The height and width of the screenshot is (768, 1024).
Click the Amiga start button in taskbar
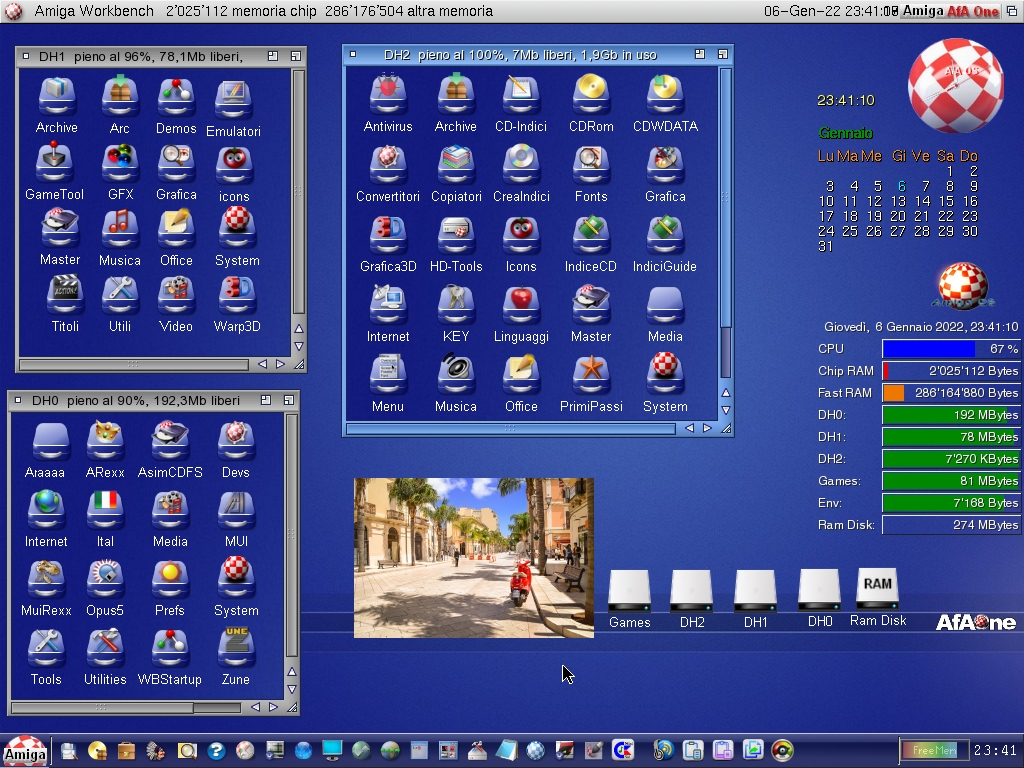[24, 751]
